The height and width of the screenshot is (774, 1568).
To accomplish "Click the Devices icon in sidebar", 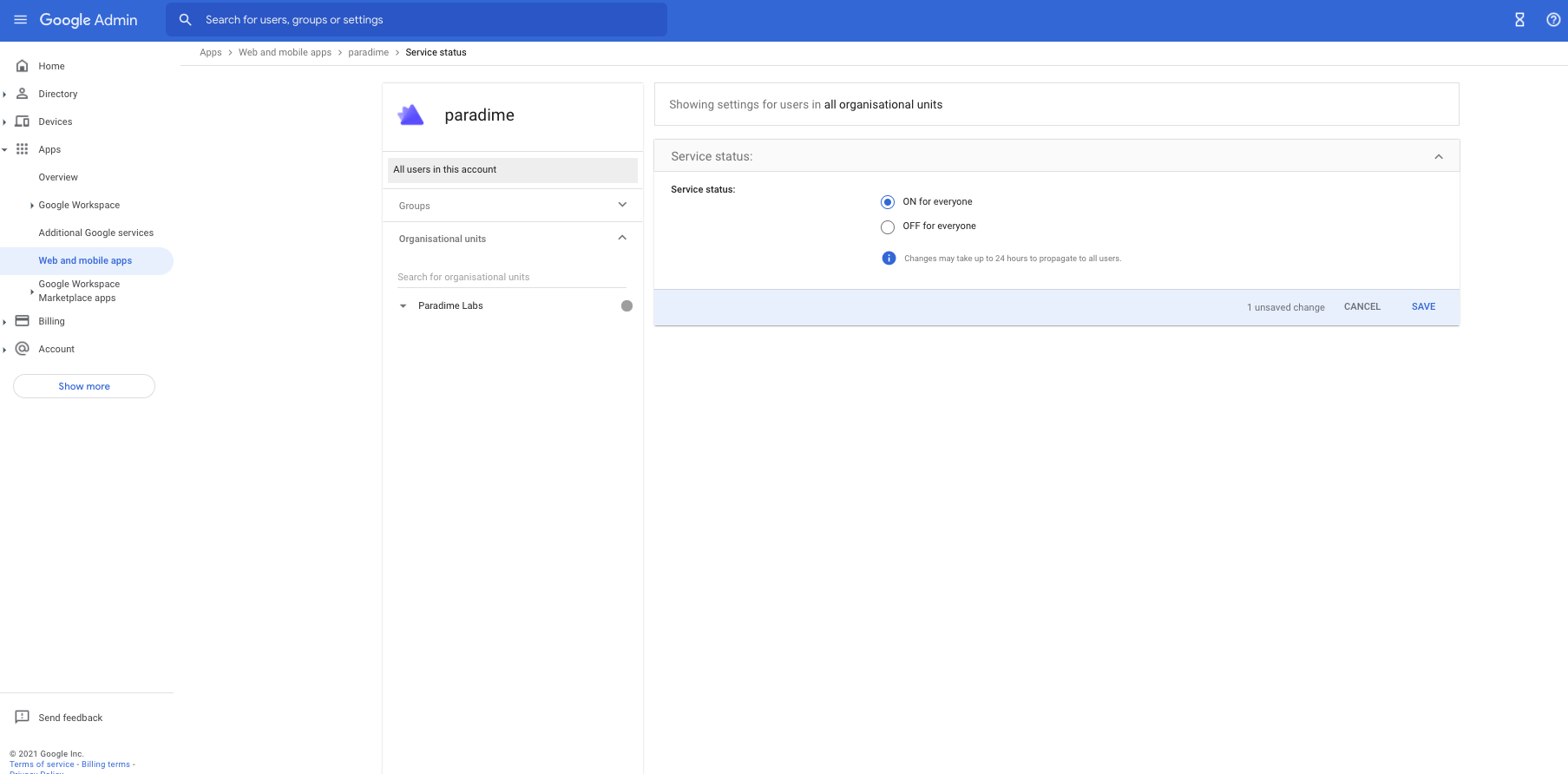I will 23,121.
